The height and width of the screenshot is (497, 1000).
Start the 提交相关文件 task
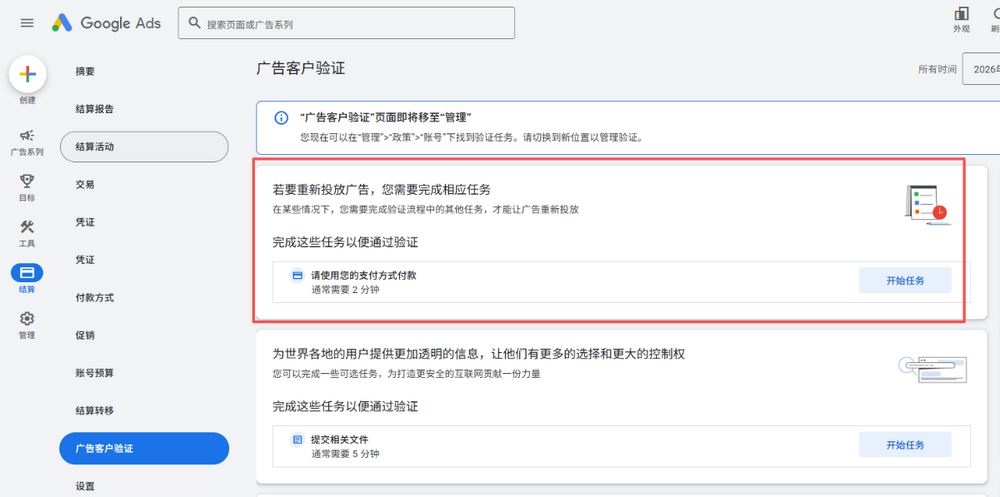[x=905, y=445]
